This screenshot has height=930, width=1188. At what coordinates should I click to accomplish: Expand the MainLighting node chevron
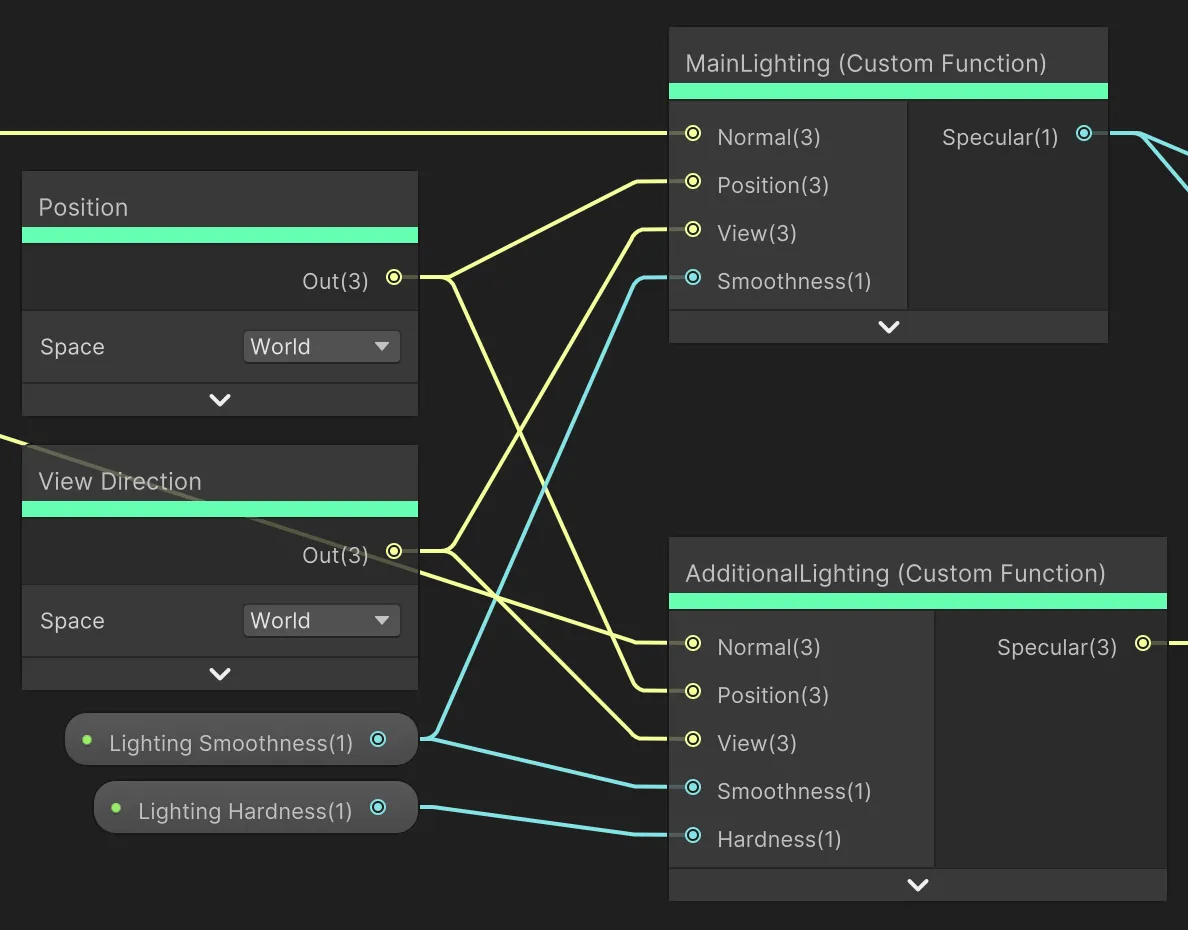click(889, 327)
